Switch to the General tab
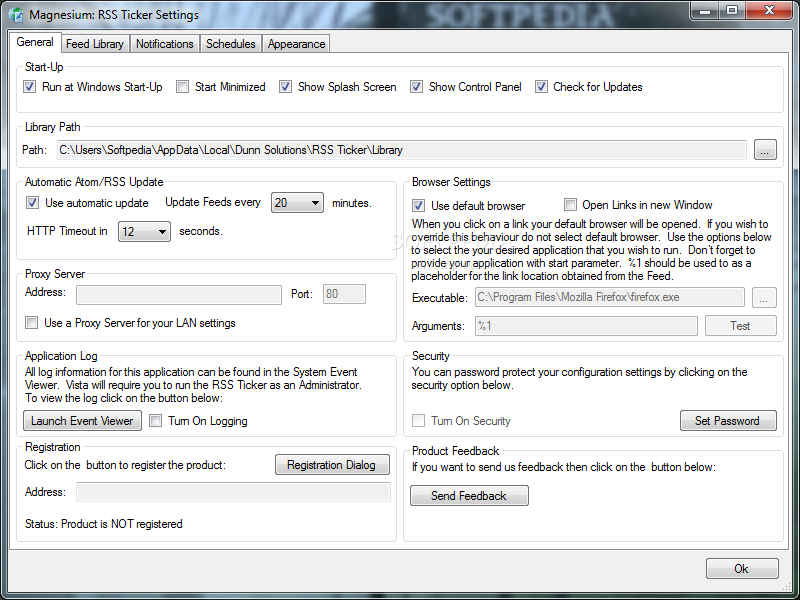The width and height of the screenshot is (800, 600). 35,42
